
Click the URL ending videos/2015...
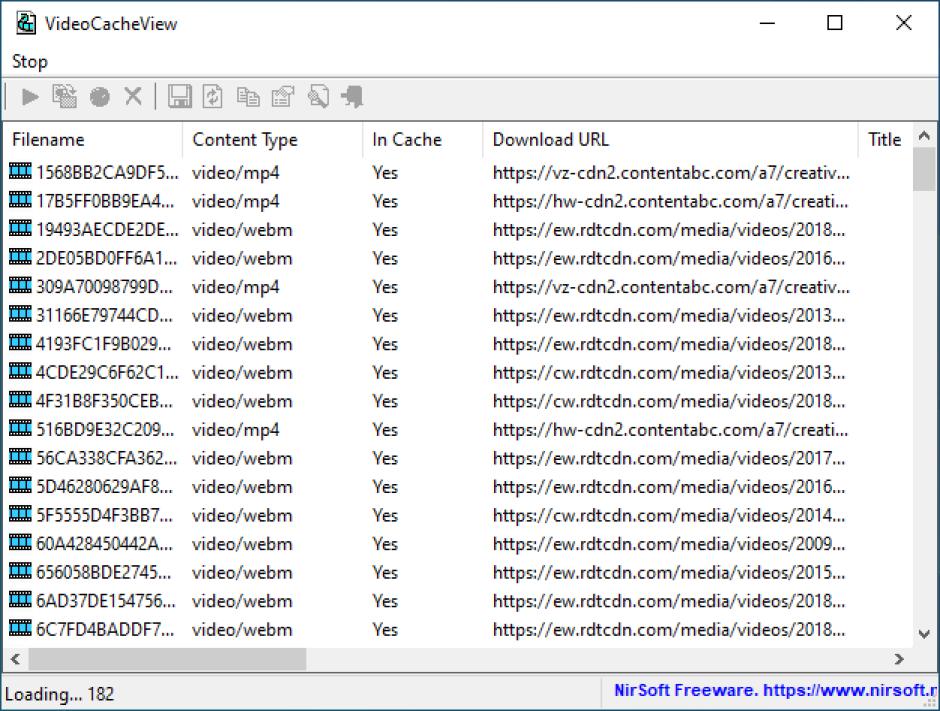(x=669, y=573)
